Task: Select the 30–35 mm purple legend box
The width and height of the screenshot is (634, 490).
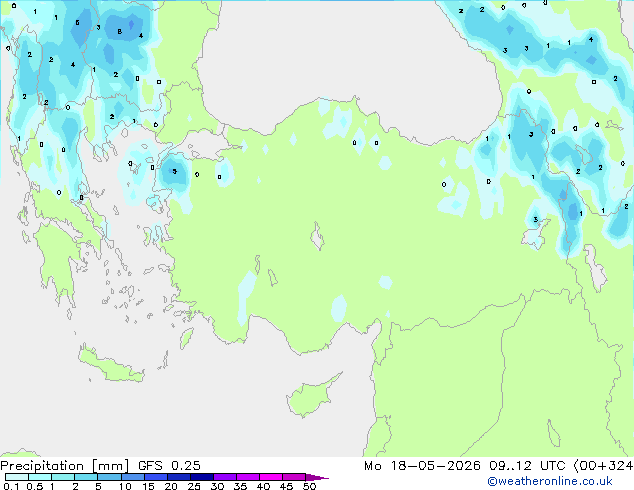Action: 224,477
